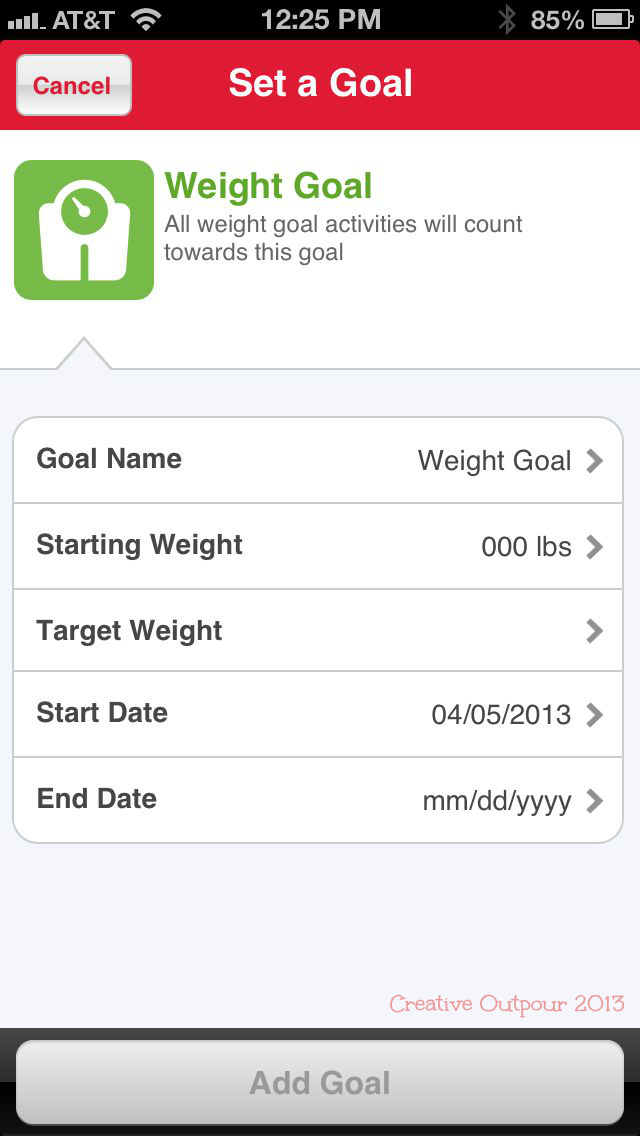Open the Goal Name field via its chevron

(594, 460)
